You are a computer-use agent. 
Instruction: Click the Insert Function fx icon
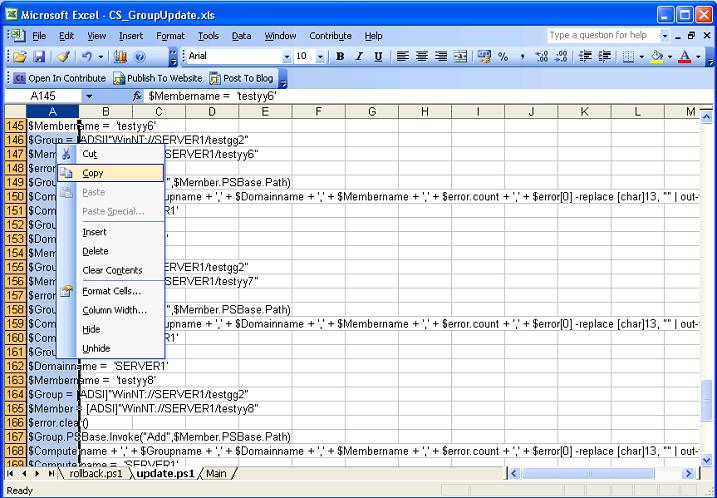137,95
